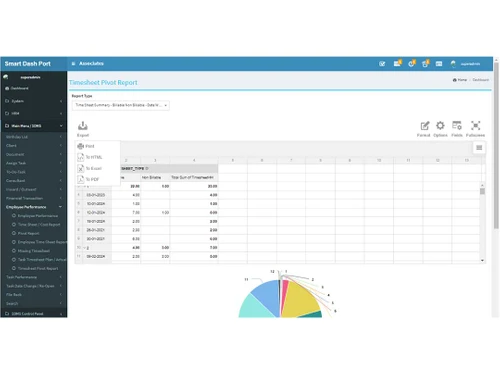Click the Home breadcrumb icon

(454, 80)
